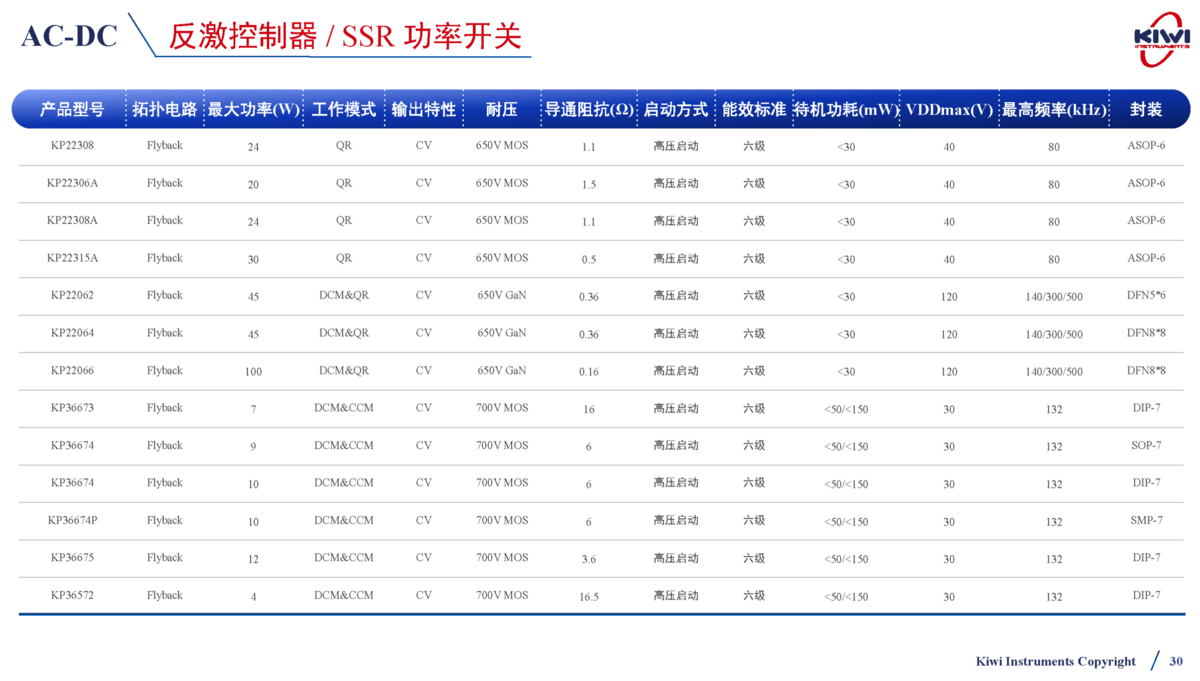Click the 工作模式 header cell
The height and width of the screenshot is (681, 1200).
(x=343, y=109)
